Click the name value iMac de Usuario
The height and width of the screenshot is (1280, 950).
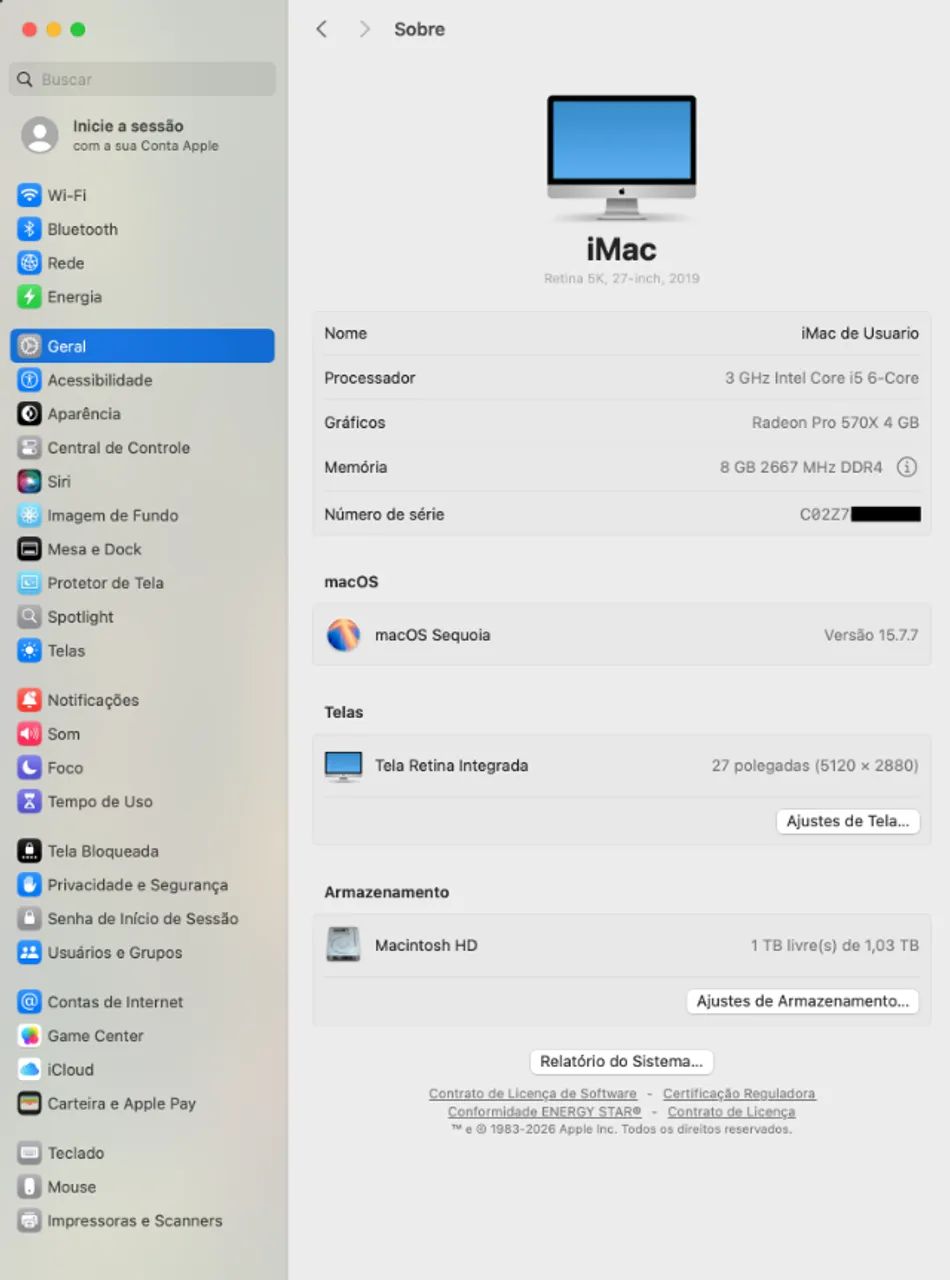click(860, 334)
